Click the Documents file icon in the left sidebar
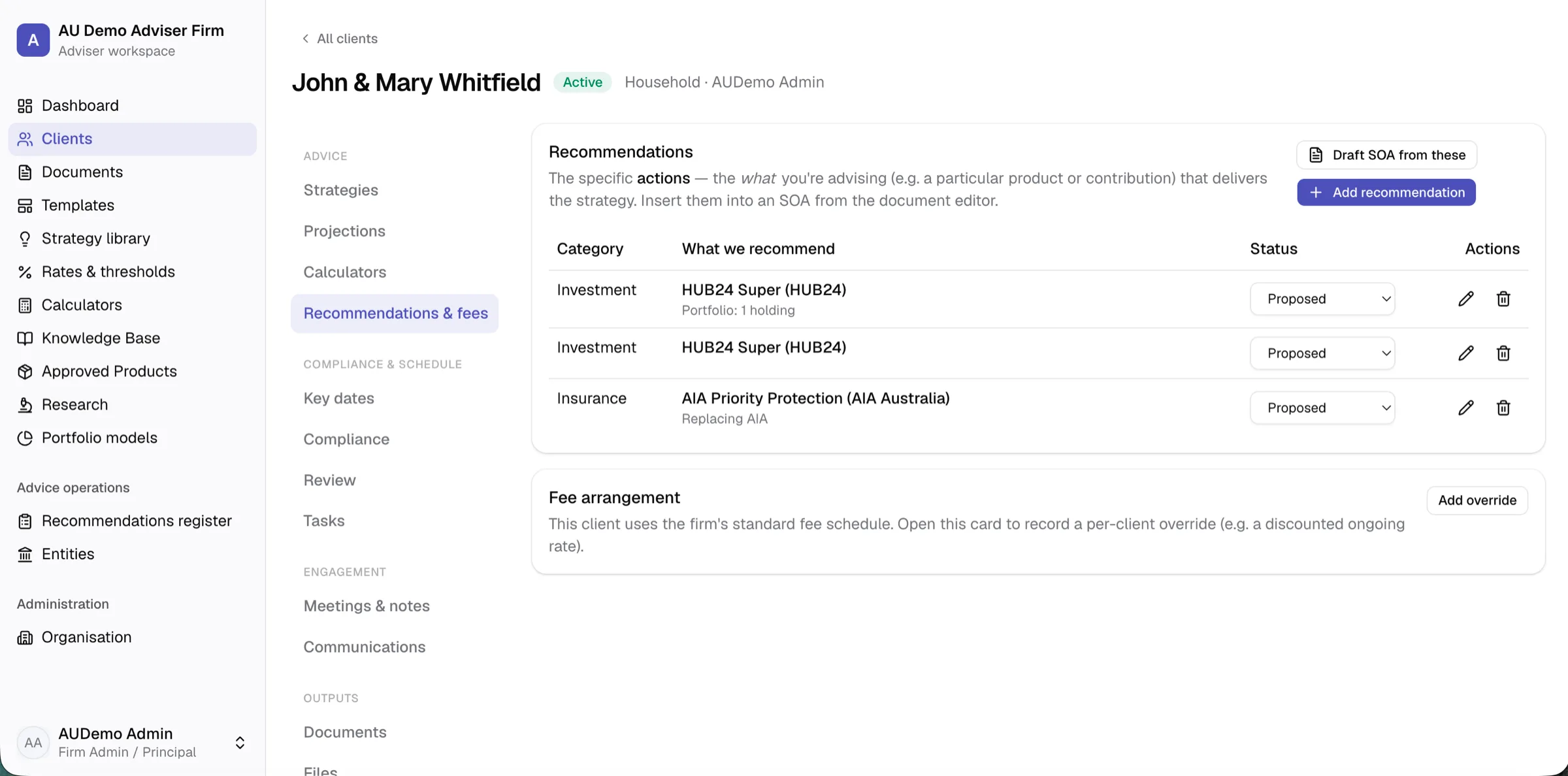This screenshot has height=776, width=1568. [25, 172]
